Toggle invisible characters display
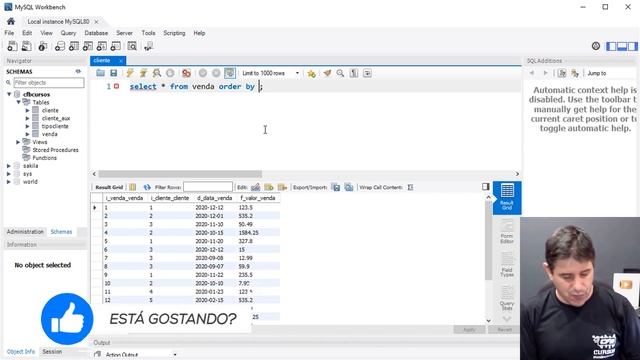This screenshot has height=360, width=640. pyautogui.click(x=354, y=73)
